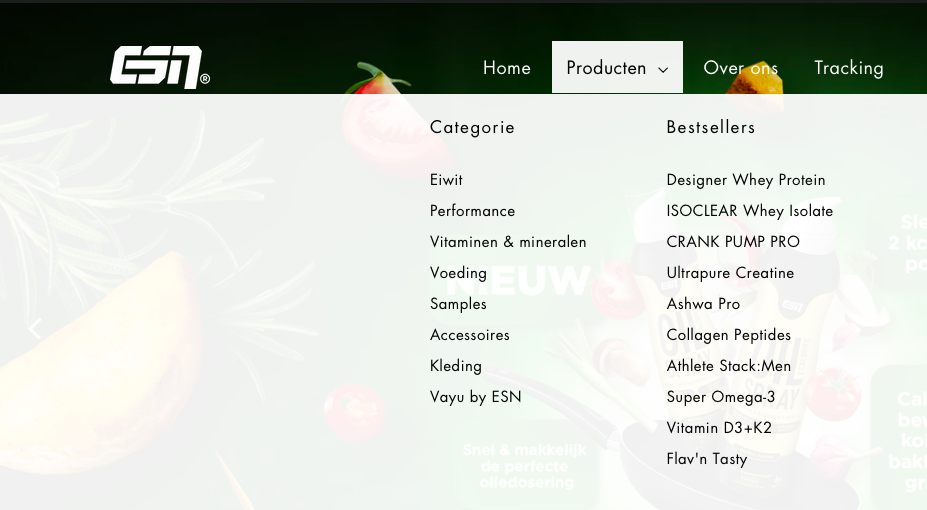Choose Super Omega-3 from bestsellers
The width and height of the screenshot is (927, 510).
click(x=720, y=397)
